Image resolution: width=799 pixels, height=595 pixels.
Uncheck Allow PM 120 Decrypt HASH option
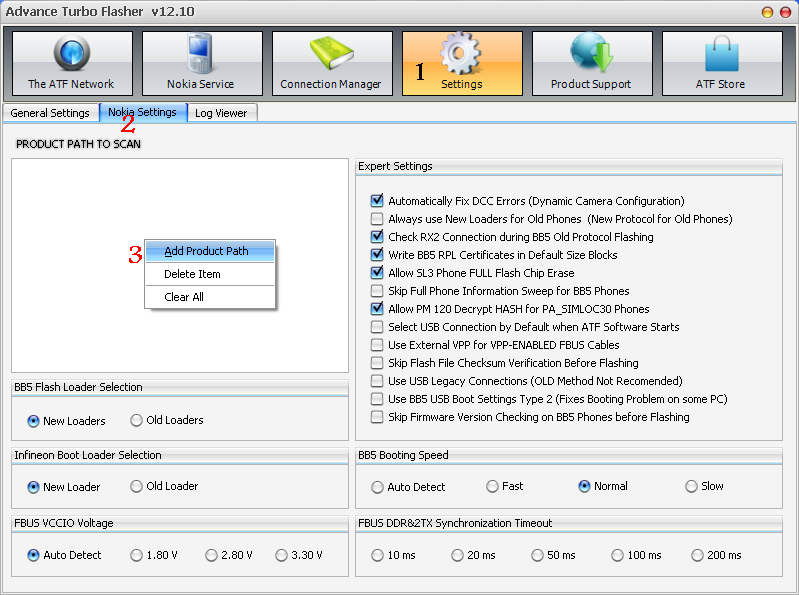coord(377,309)
